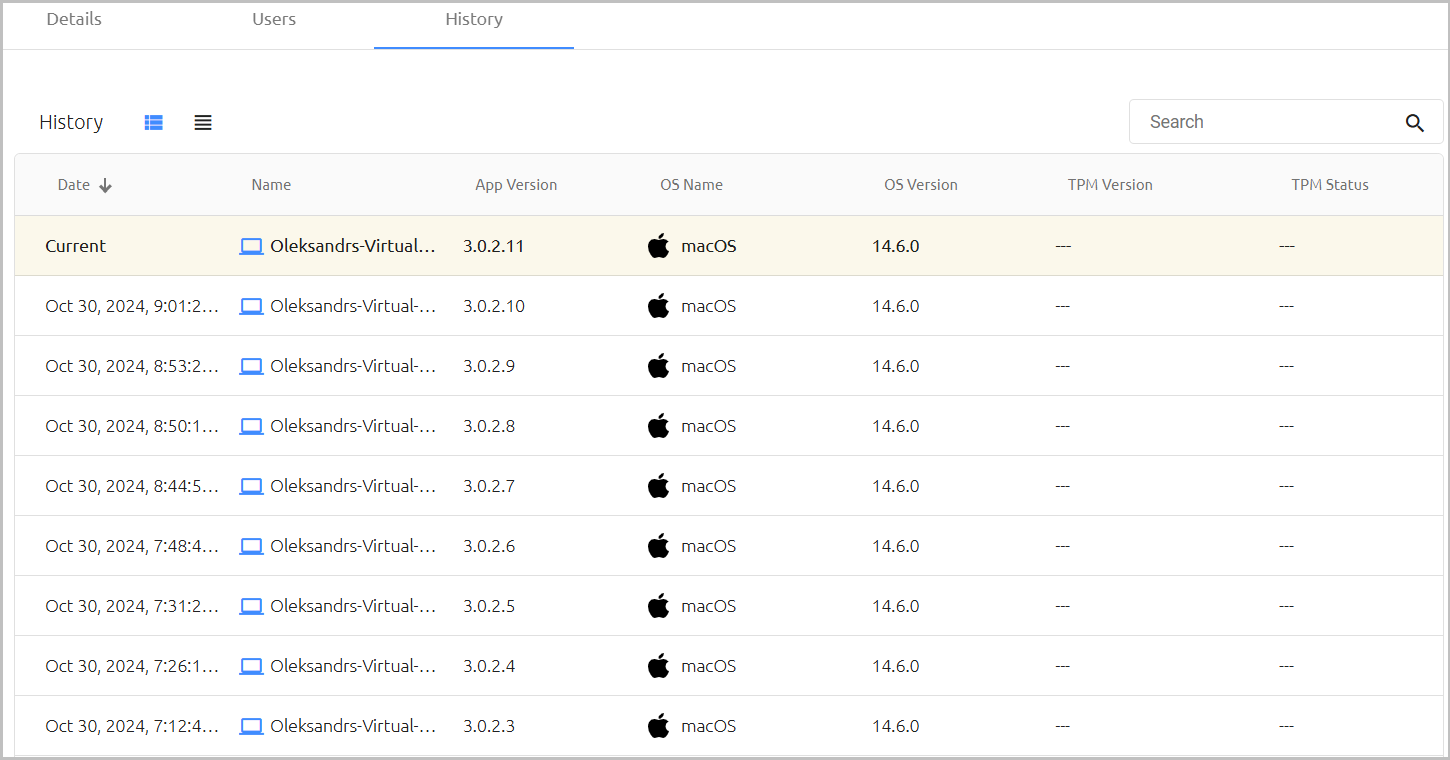Click app version '3.0.2.8' cell

tap(489, 426)
